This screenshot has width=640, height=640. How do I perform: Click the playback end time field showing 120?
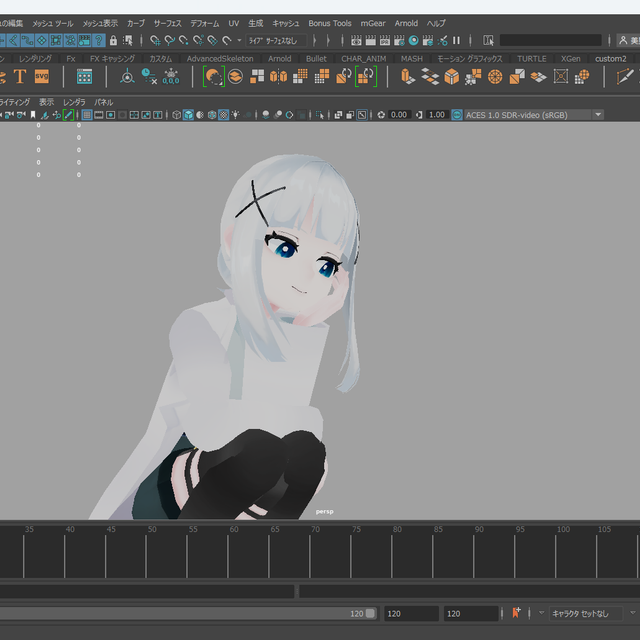411,613
